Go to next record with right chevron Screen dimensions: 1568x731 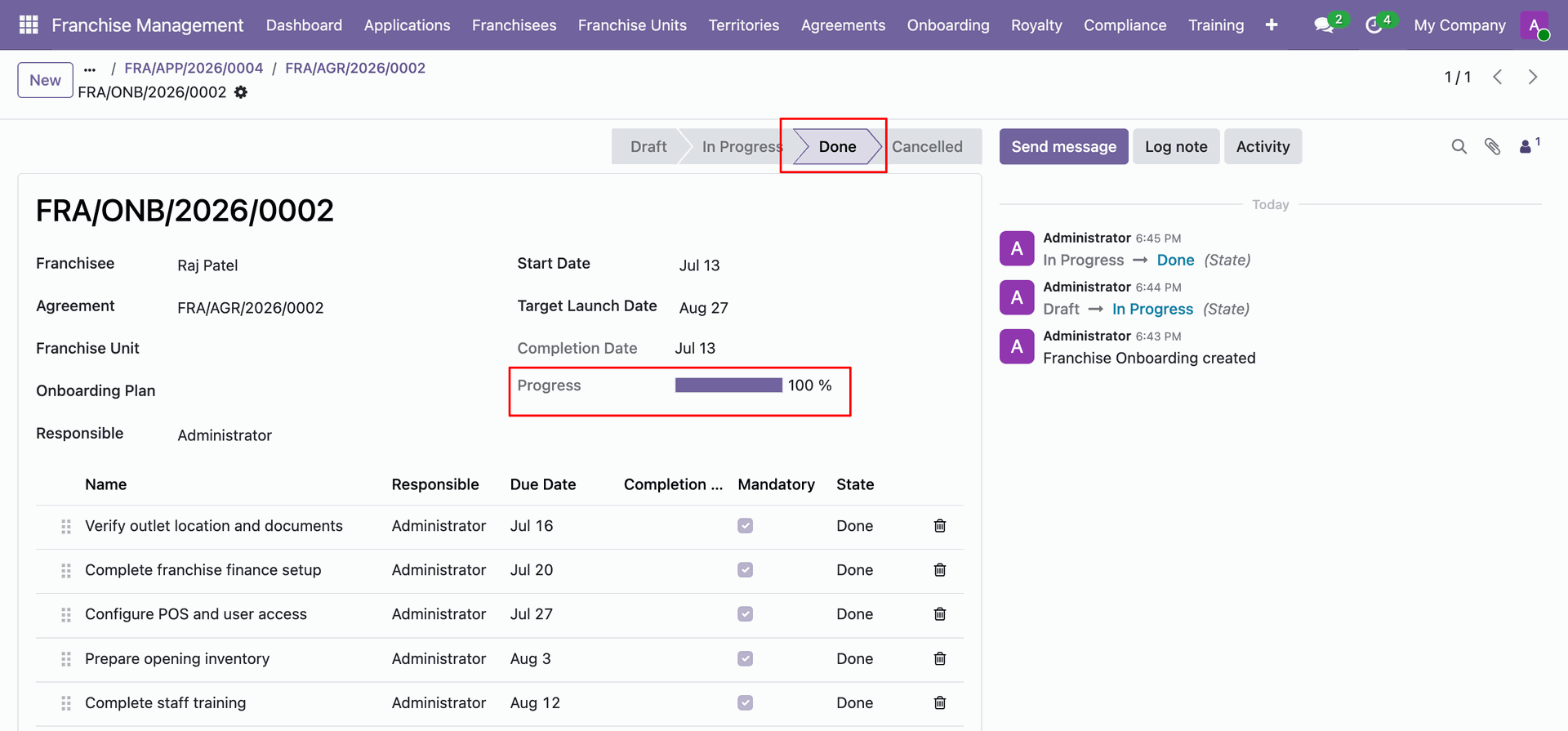[1533, 77]
